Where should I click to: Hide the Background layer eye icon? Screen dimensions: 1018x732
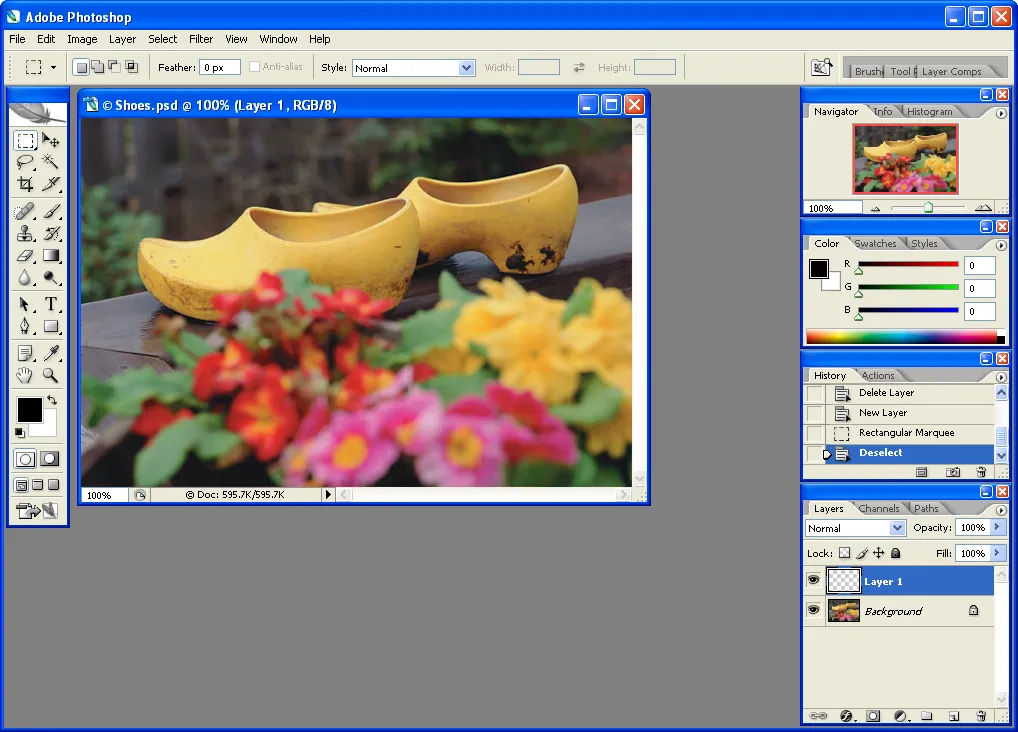tap(813, 610)
